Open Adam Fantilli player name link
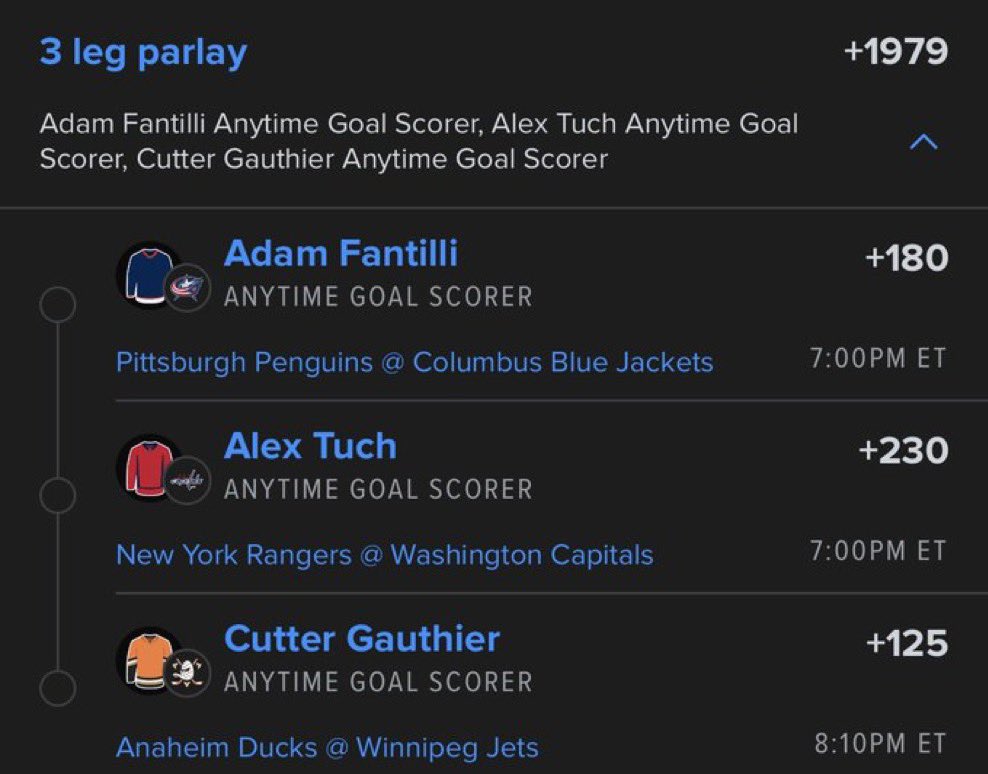Viewport: 988px width, 774px height. tap(341, 253)
